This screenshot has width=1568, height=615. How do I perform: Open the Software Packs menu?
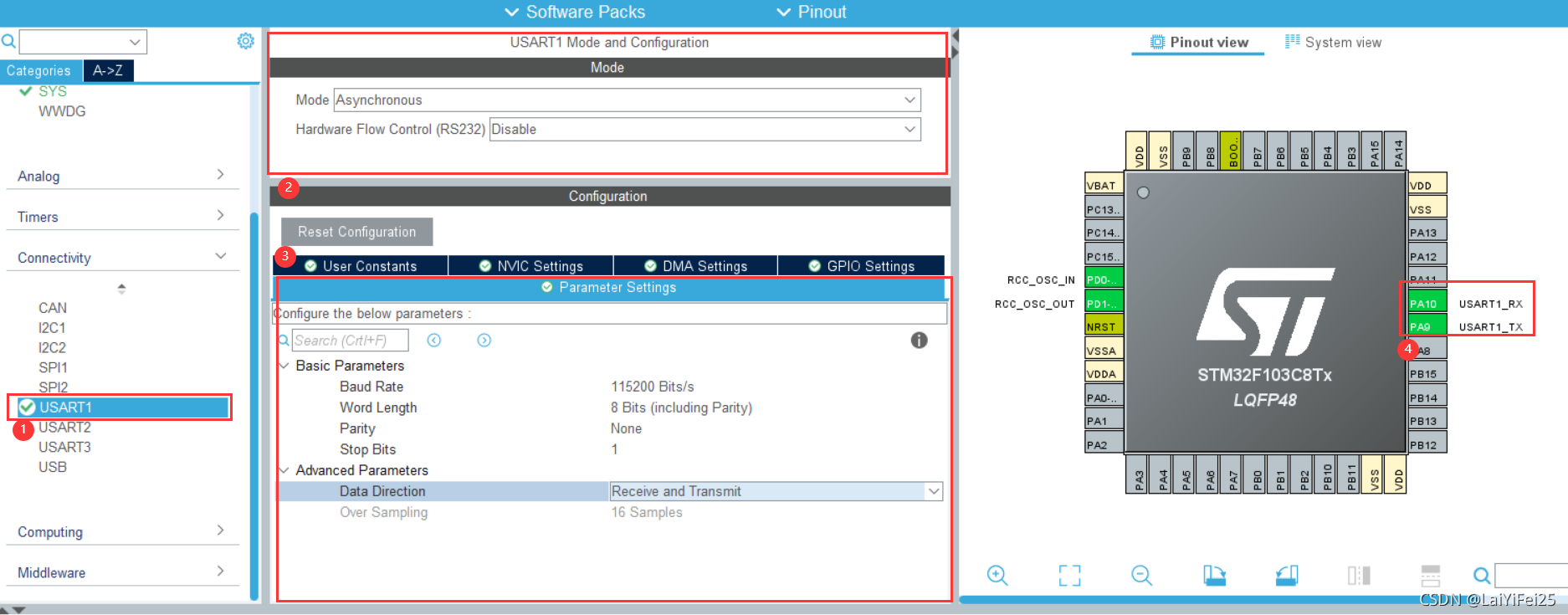[576, 12]
